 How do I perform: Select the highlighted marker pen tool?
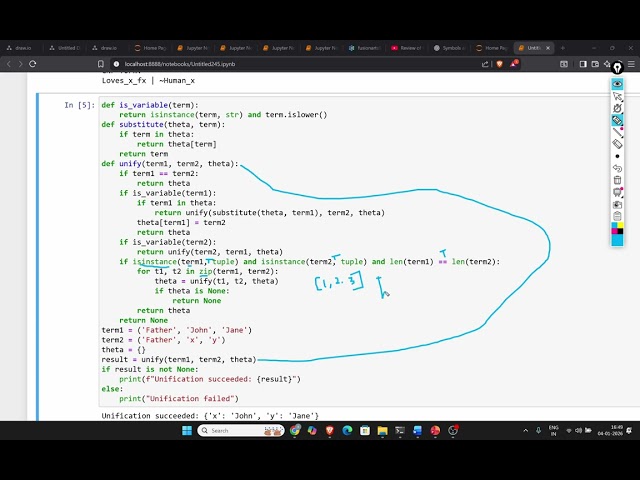click(617, 120)
